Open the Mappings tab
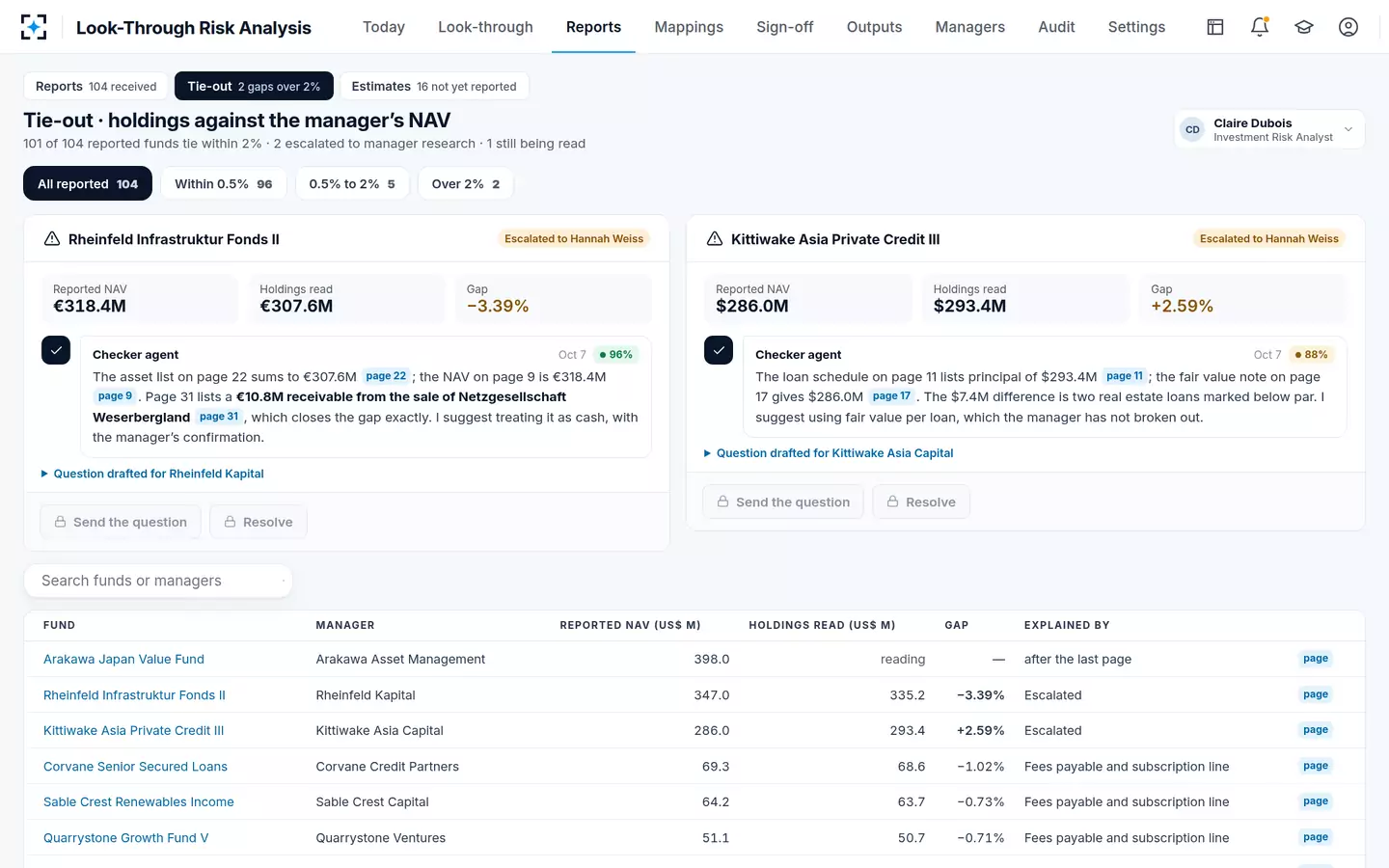 tap(689, 27)
